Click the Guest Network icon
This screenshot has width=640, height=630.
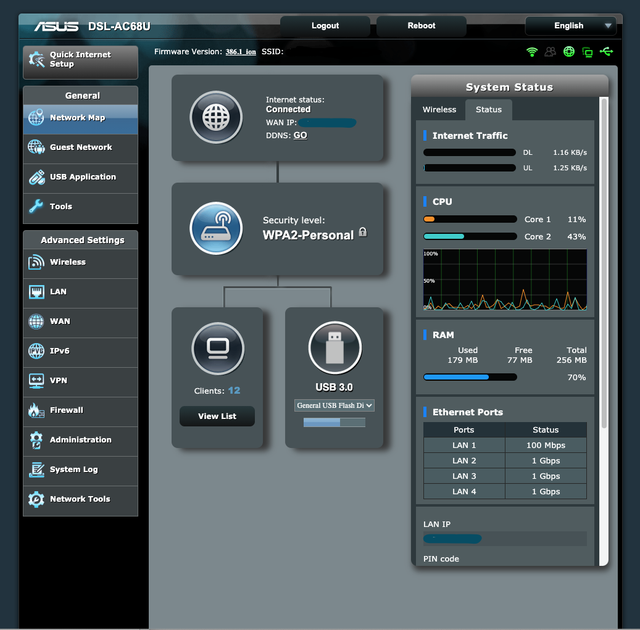click(x=36, y=147)
